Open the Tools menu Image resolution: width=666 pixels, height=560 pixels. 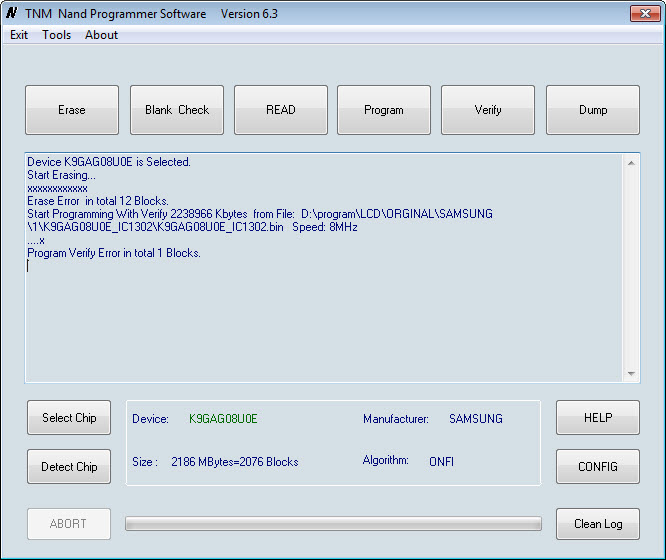coord(56,35)
